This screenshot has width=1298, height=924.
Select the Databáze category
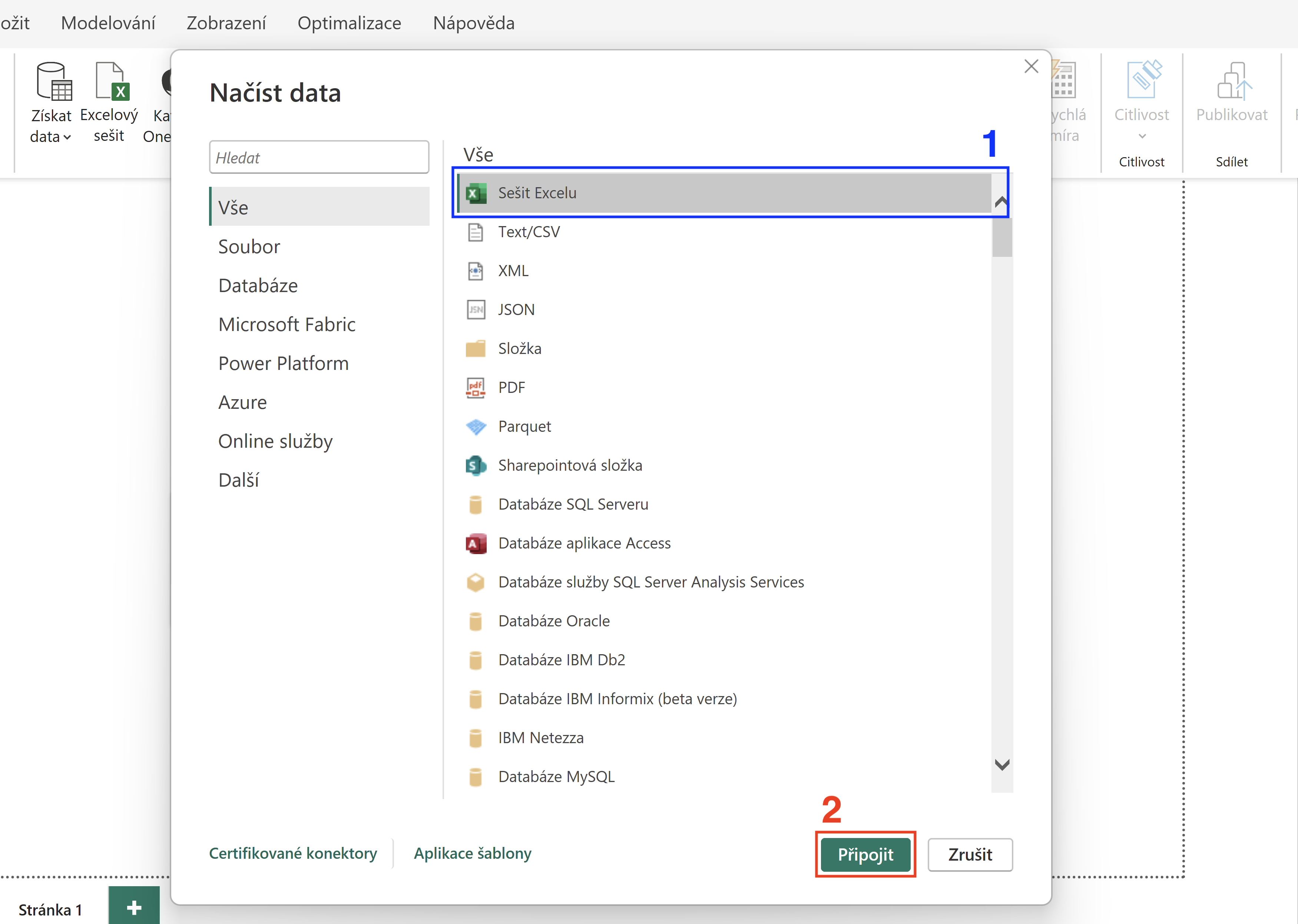coord(319,286)
